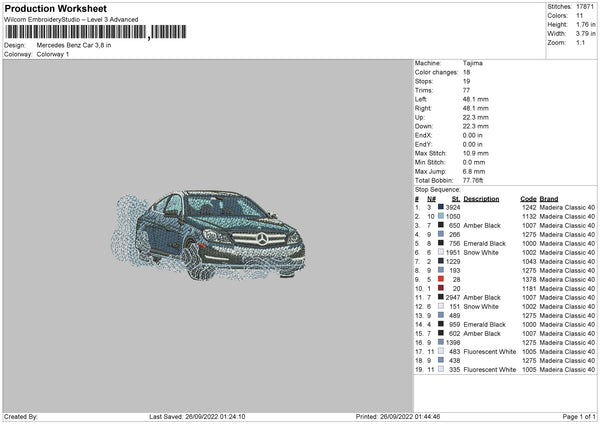The image size is (600, 424).
Task: Click the Mercedes car embroidery design preview
Action: pos(207,235)
